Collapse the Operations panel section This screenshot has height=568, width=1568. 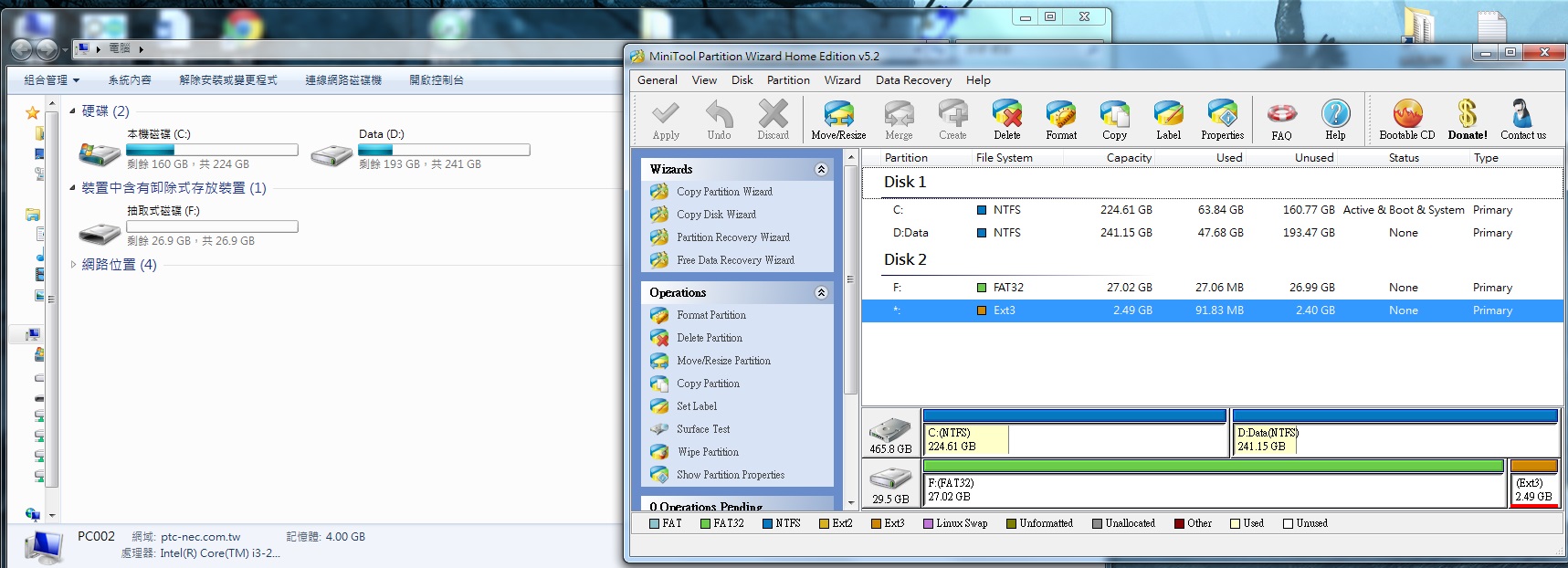[x=821, y=292]
